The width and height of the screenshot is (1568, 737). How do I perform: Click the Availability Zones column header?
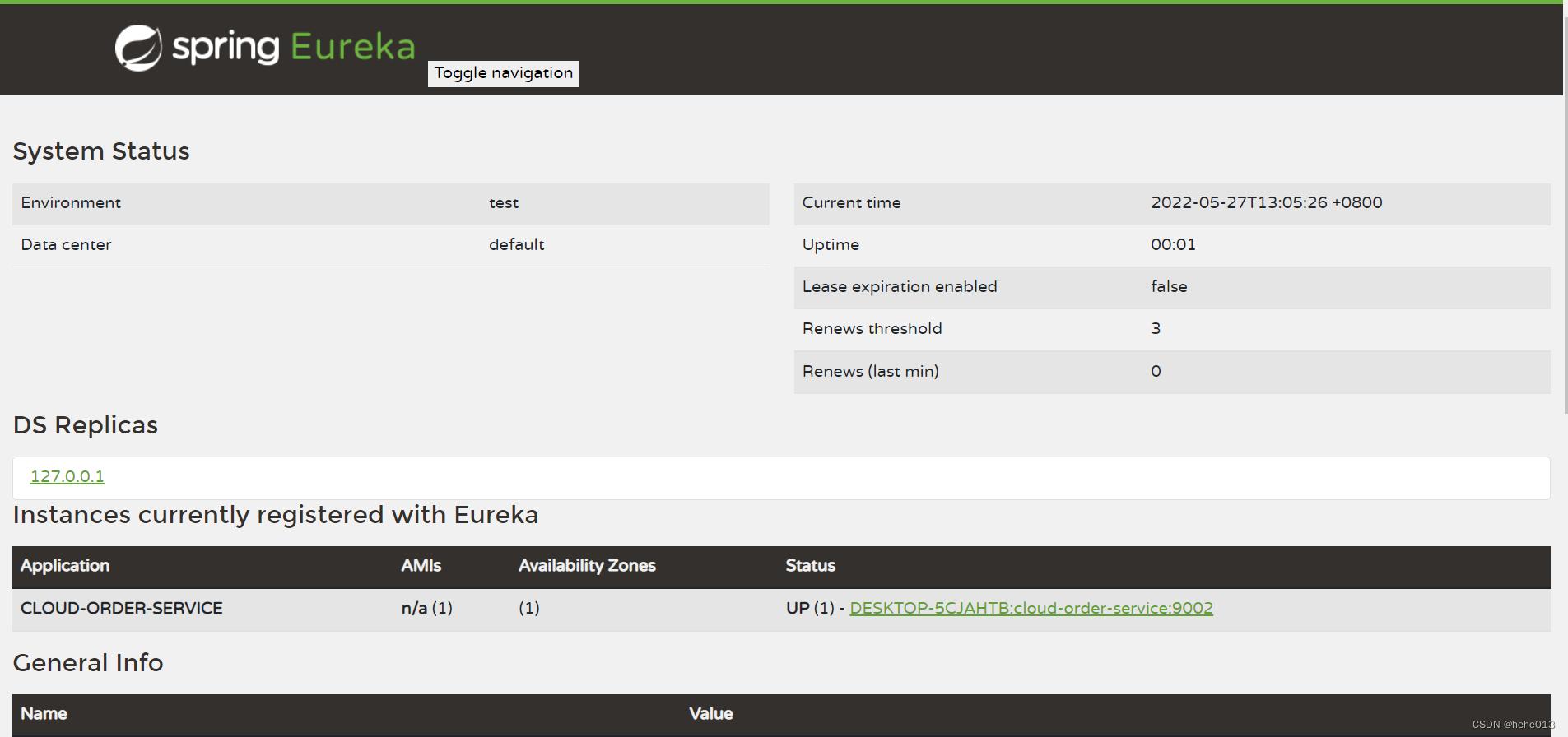point(588,566)
